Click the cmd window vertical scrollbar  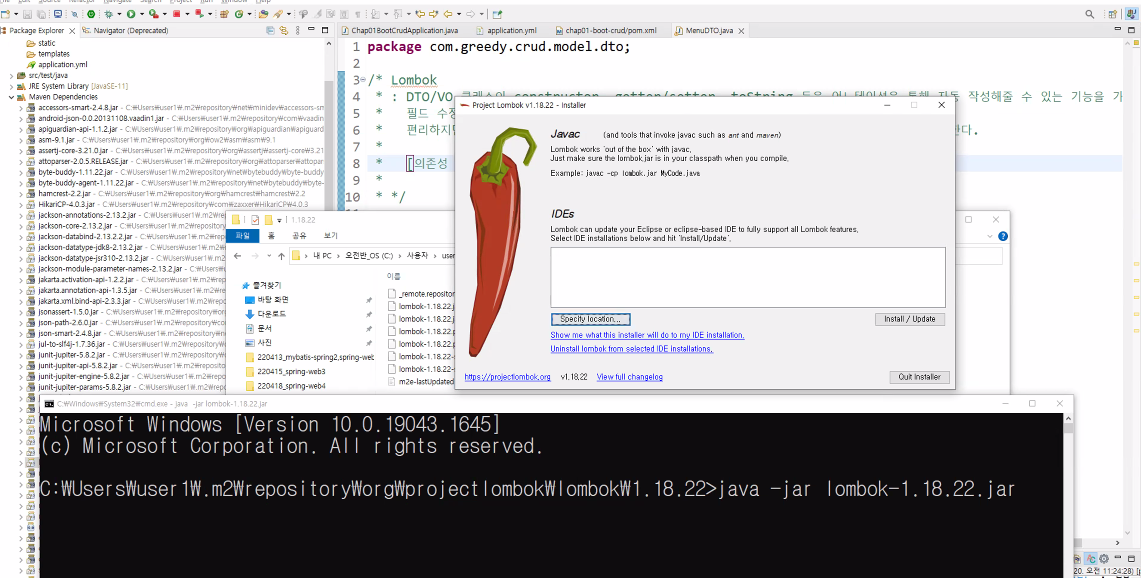coord(1068,496)
